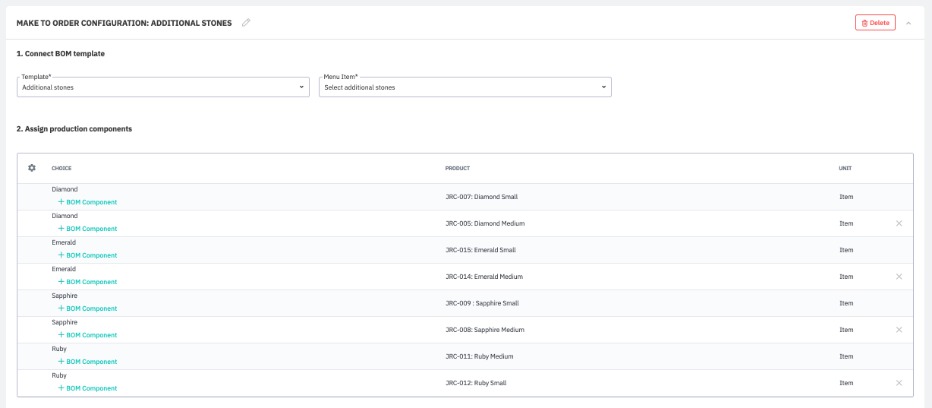Screen dimensions: 932x408
Task: Add BOM Component to Ruby Medium row
Action: pyautogui.click(x=87, y=361)
